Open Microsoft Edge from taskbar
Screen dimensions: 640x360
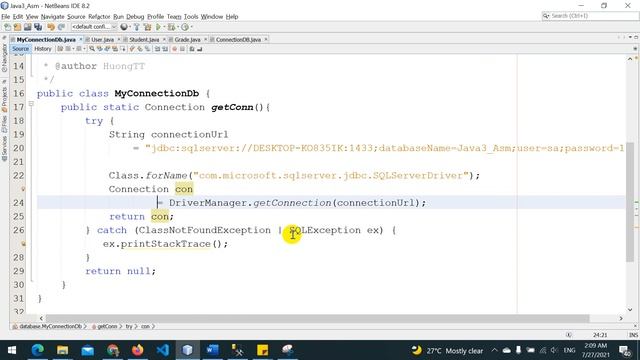point(38,350)
